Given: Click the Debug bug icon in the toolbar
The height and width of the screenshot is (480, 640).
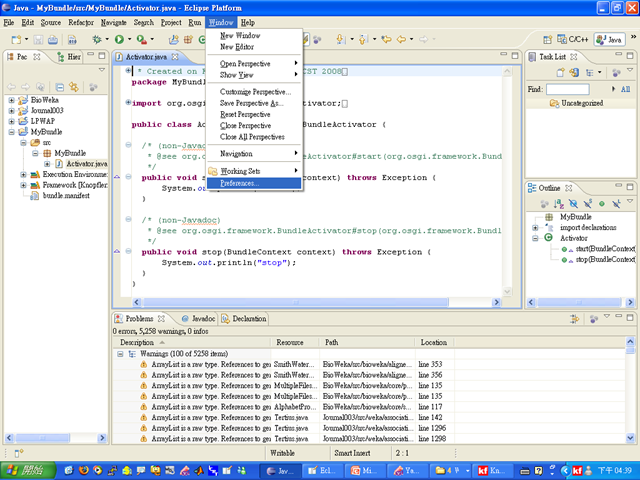Looking at the screenshot, I should (x=96, y=39).
